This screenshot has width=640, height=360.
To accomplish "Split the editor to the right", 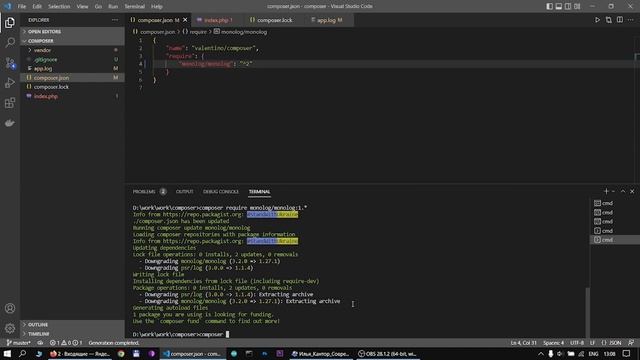I will pos(620,20).
